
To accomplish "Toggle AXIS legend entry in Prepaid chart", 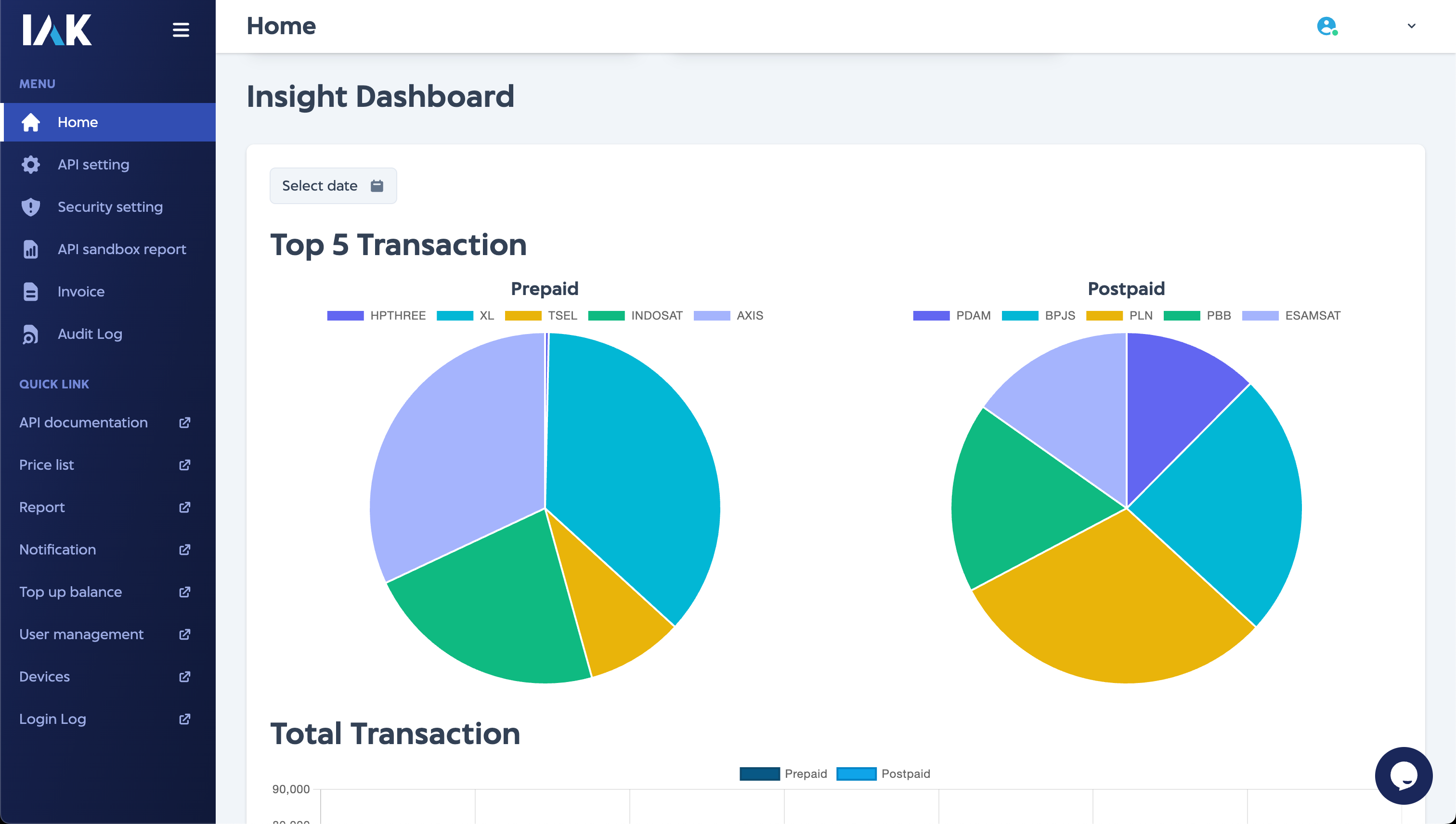I will 728,316.
